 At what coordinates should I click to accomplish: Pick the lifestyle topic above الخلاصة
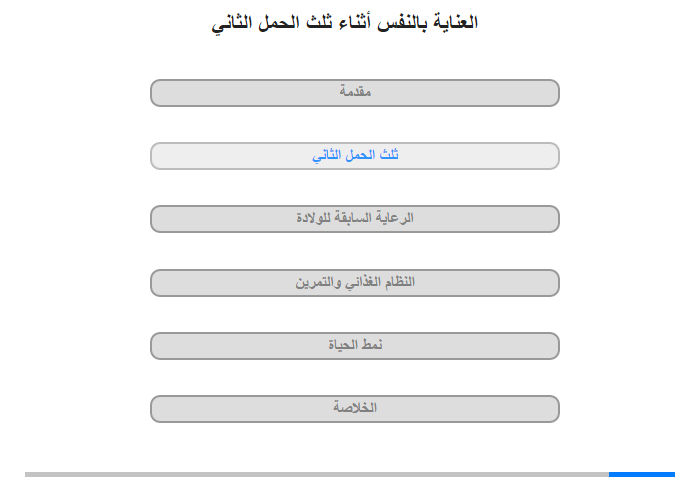point(354,346)
